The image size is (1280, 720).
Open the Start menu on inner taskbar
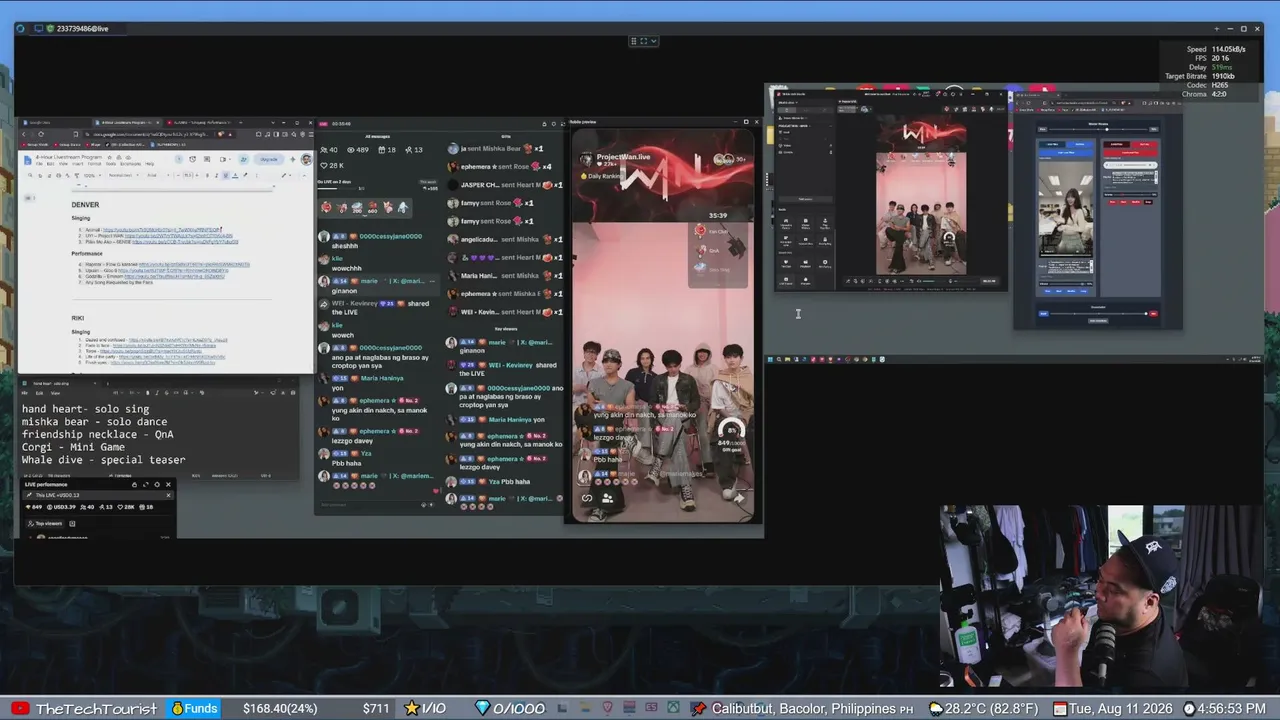(x=770, y=359)
